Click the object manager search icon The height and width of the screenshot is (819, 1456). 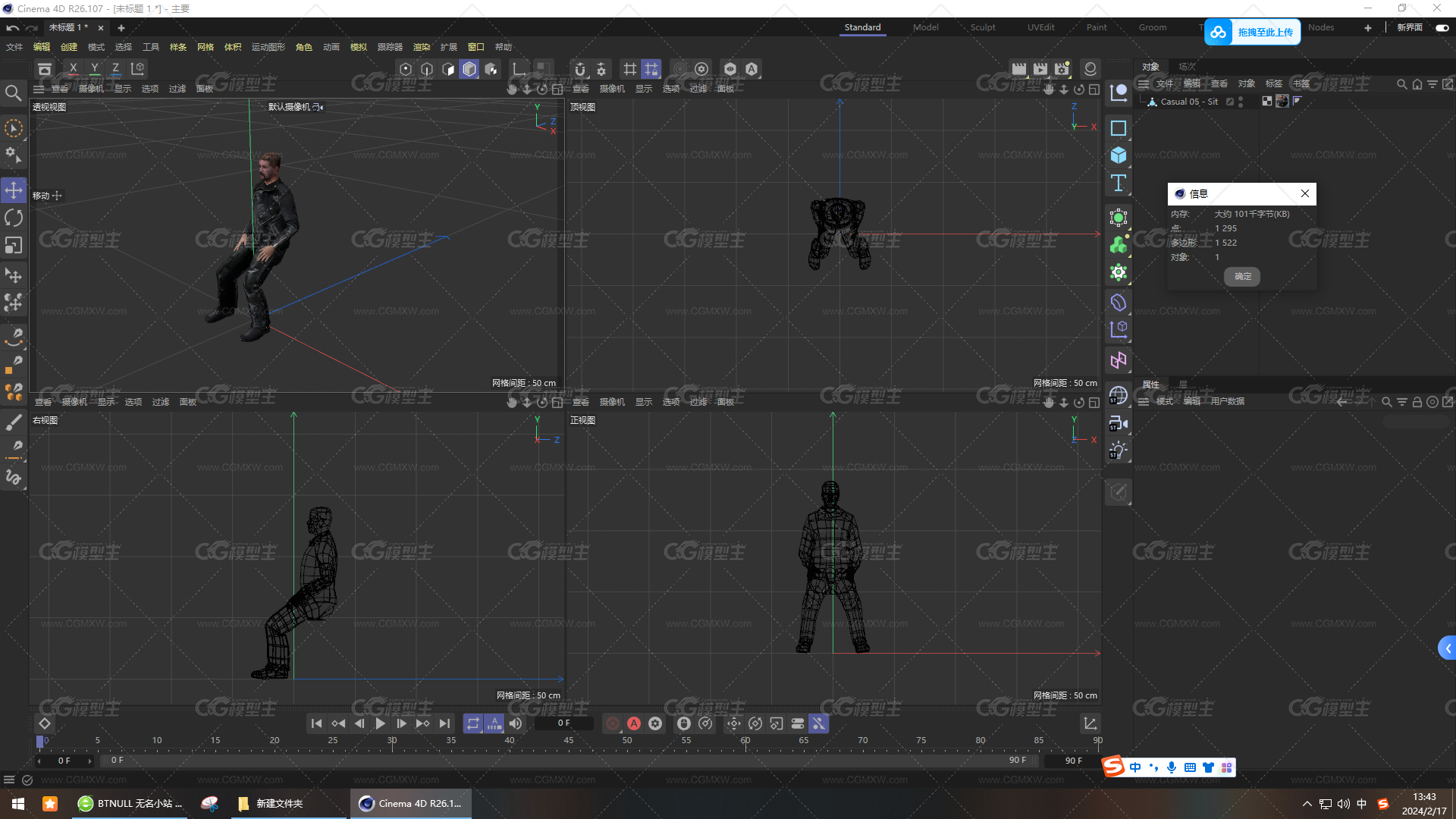coord(1401,84)
